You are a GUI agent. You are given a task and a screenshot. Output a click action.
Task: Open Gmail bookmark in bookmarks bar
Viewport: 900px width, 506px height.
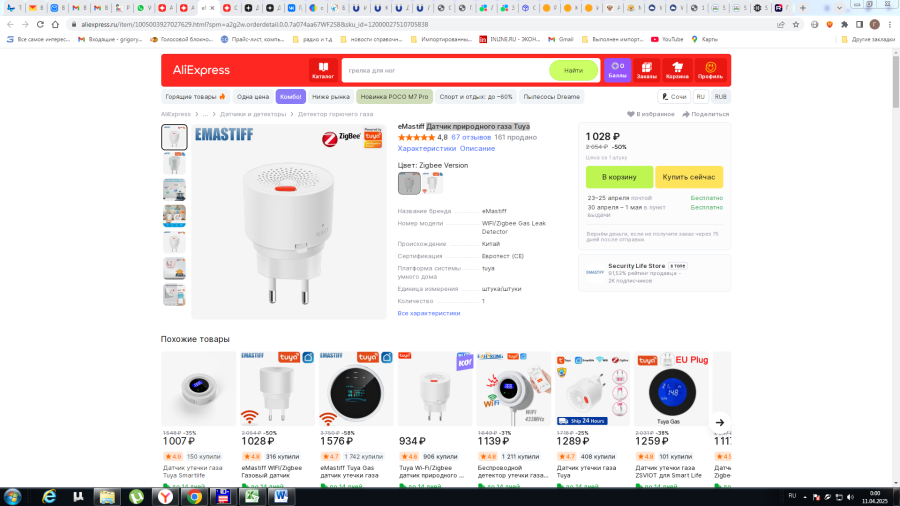click(x=560, y=40)
